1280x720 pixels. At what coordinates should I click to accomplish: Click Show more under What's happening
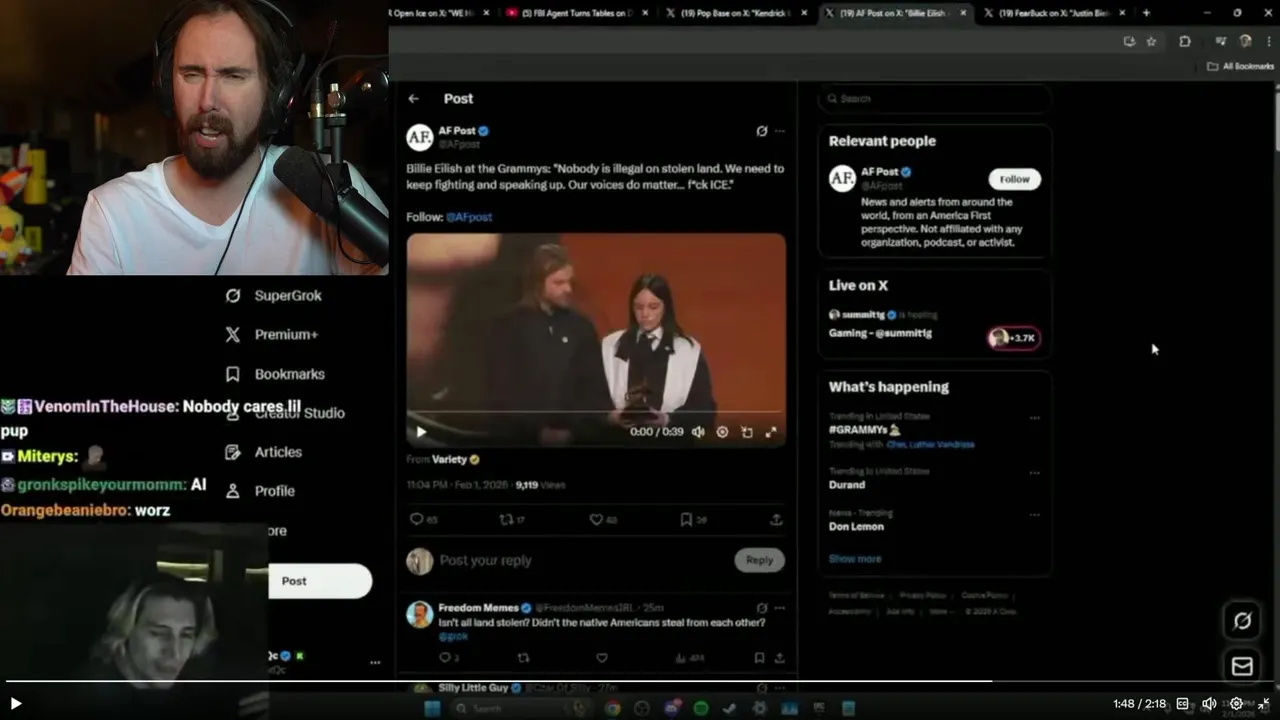[x=855, y=559]
